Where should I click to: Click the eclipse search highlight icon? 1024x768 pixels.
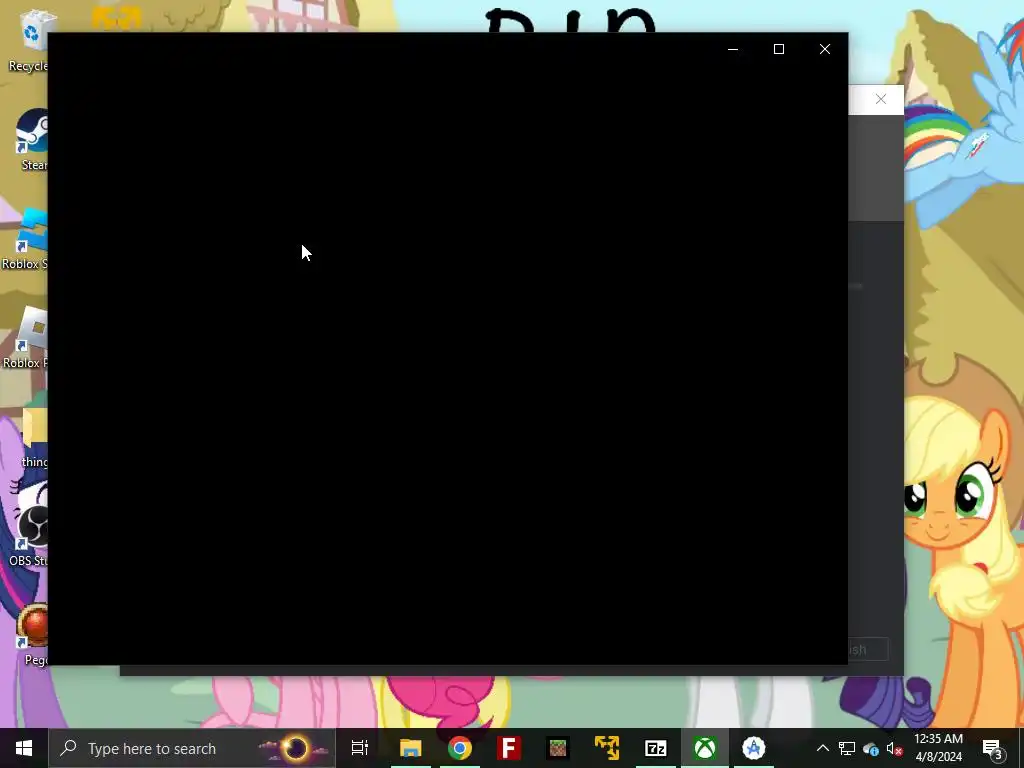point(295,748)
